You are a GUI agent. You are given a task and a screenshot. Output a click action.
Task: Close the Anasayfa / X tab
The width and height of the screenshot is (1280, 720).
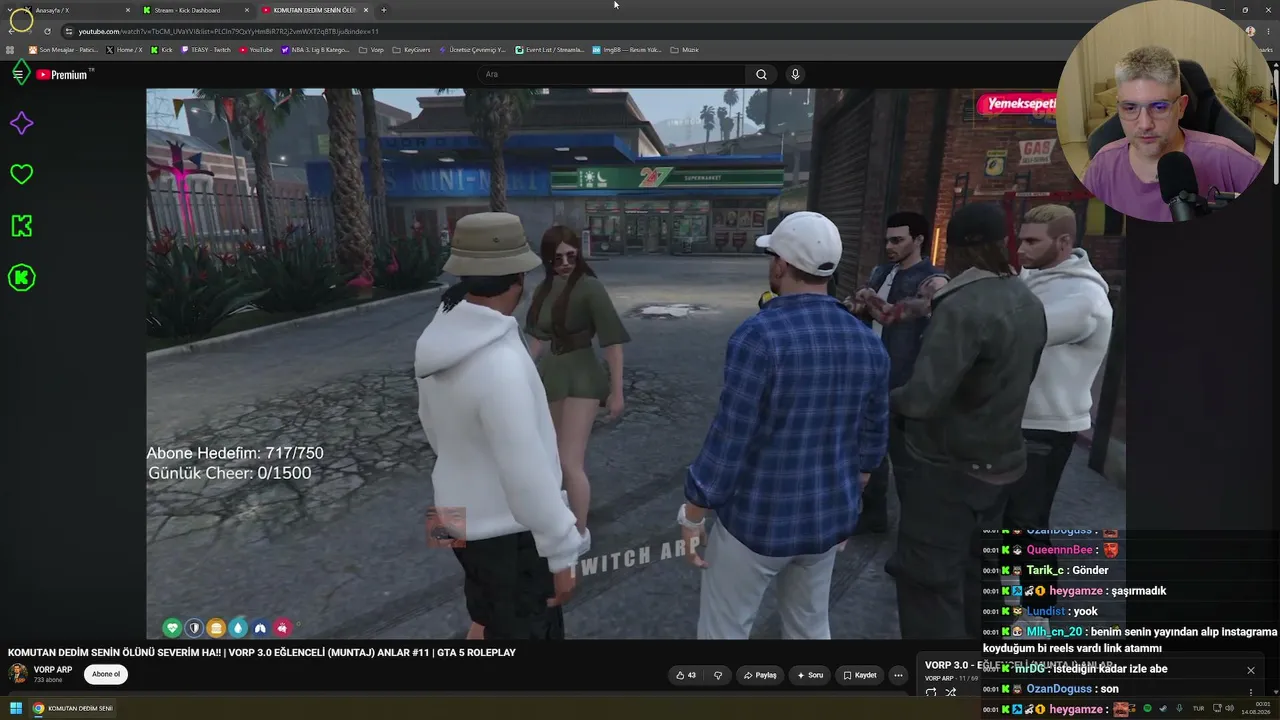pyautogui.click(x=128, y=10)
